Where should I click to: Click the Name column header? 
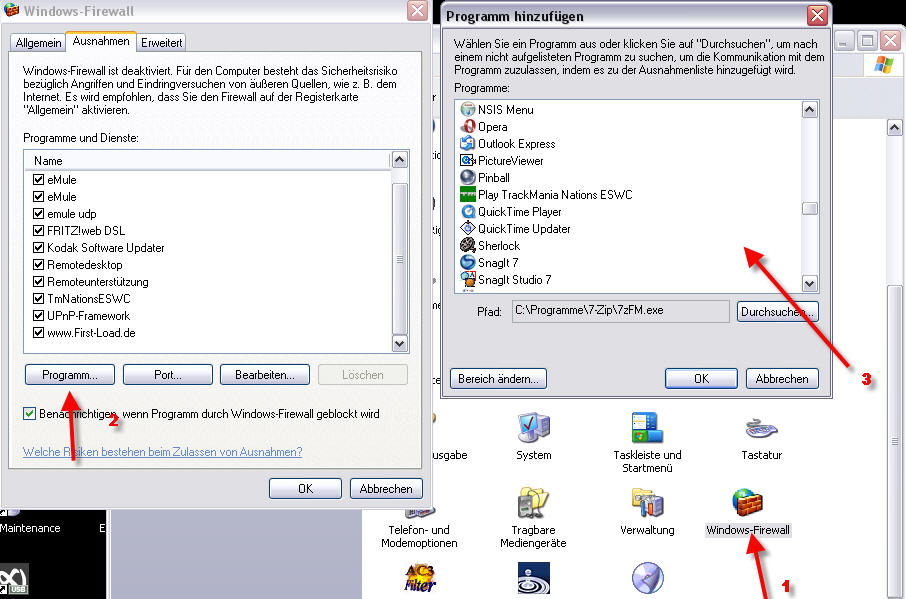[208, 161]
